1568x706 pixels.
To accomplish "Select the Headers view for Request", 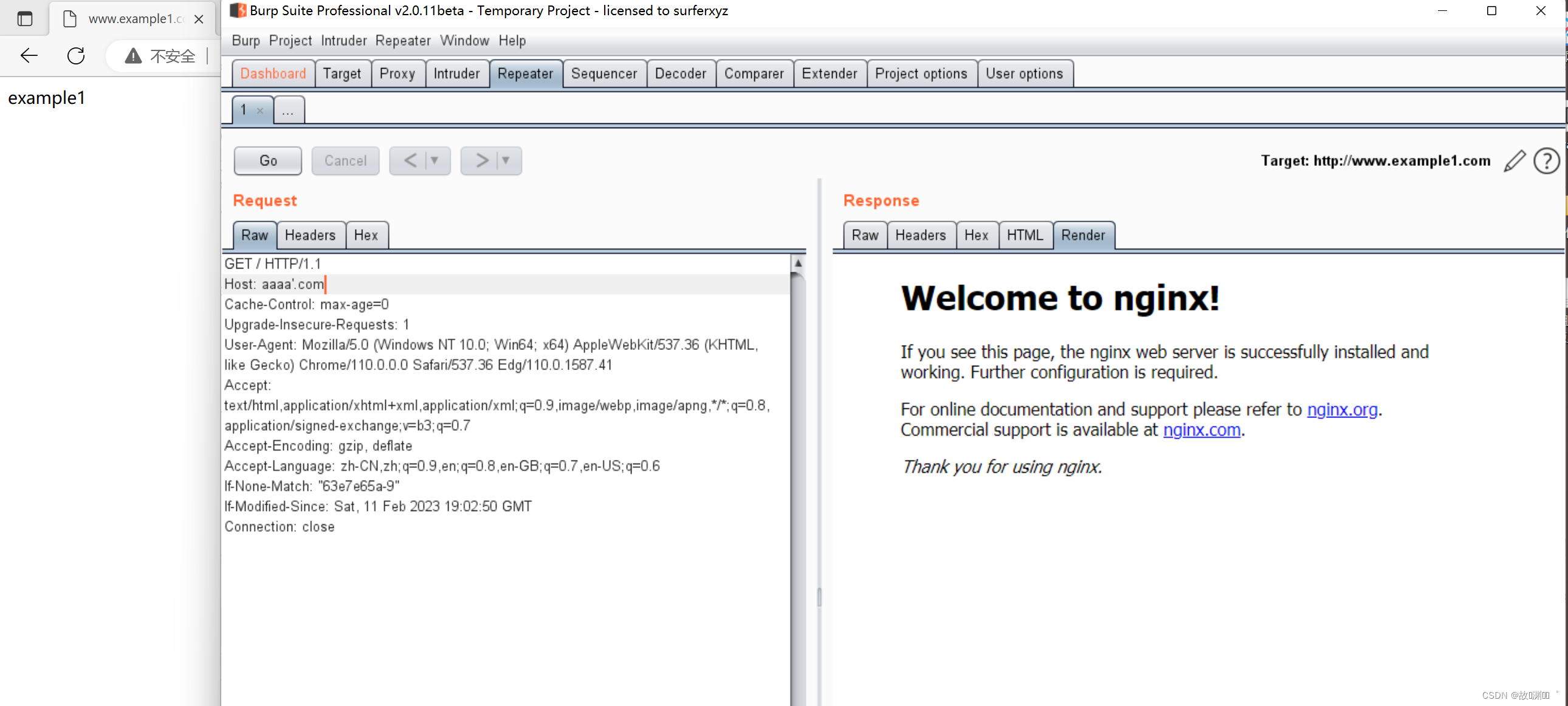I will click(309, 234).
